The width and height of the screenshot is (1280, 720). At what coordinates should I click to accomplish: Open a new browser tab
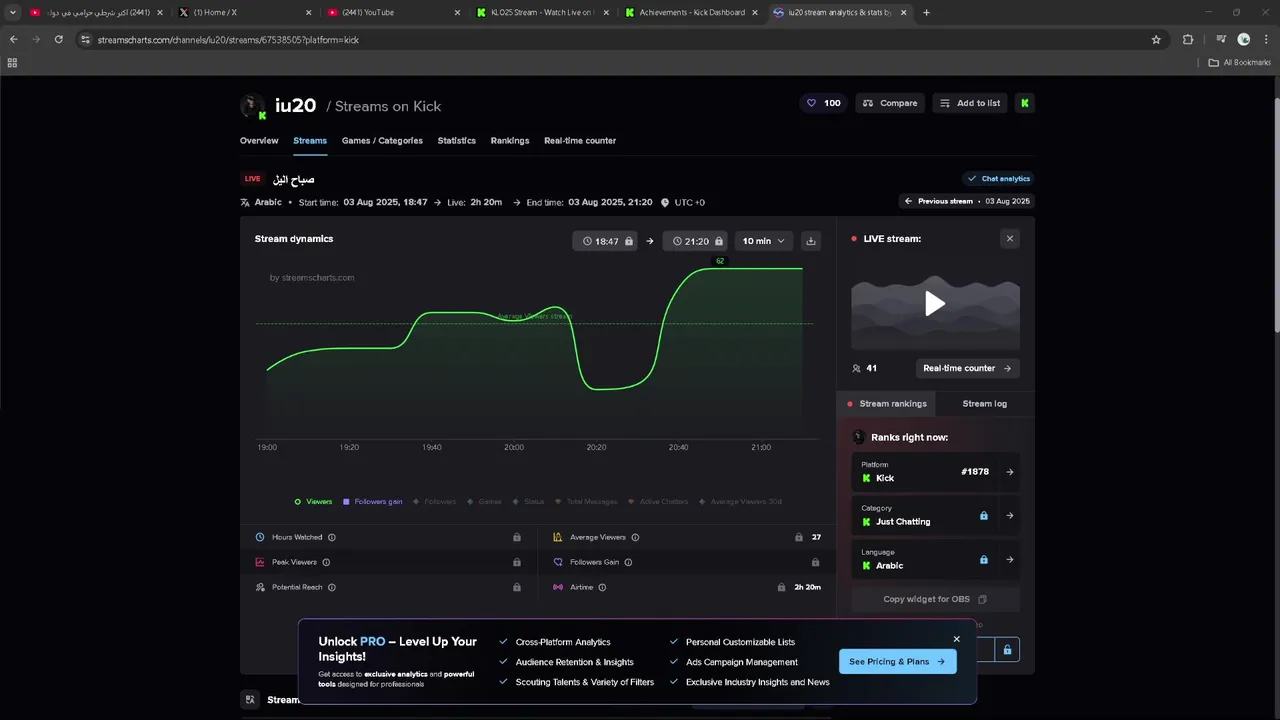click(x=926, y=13)
